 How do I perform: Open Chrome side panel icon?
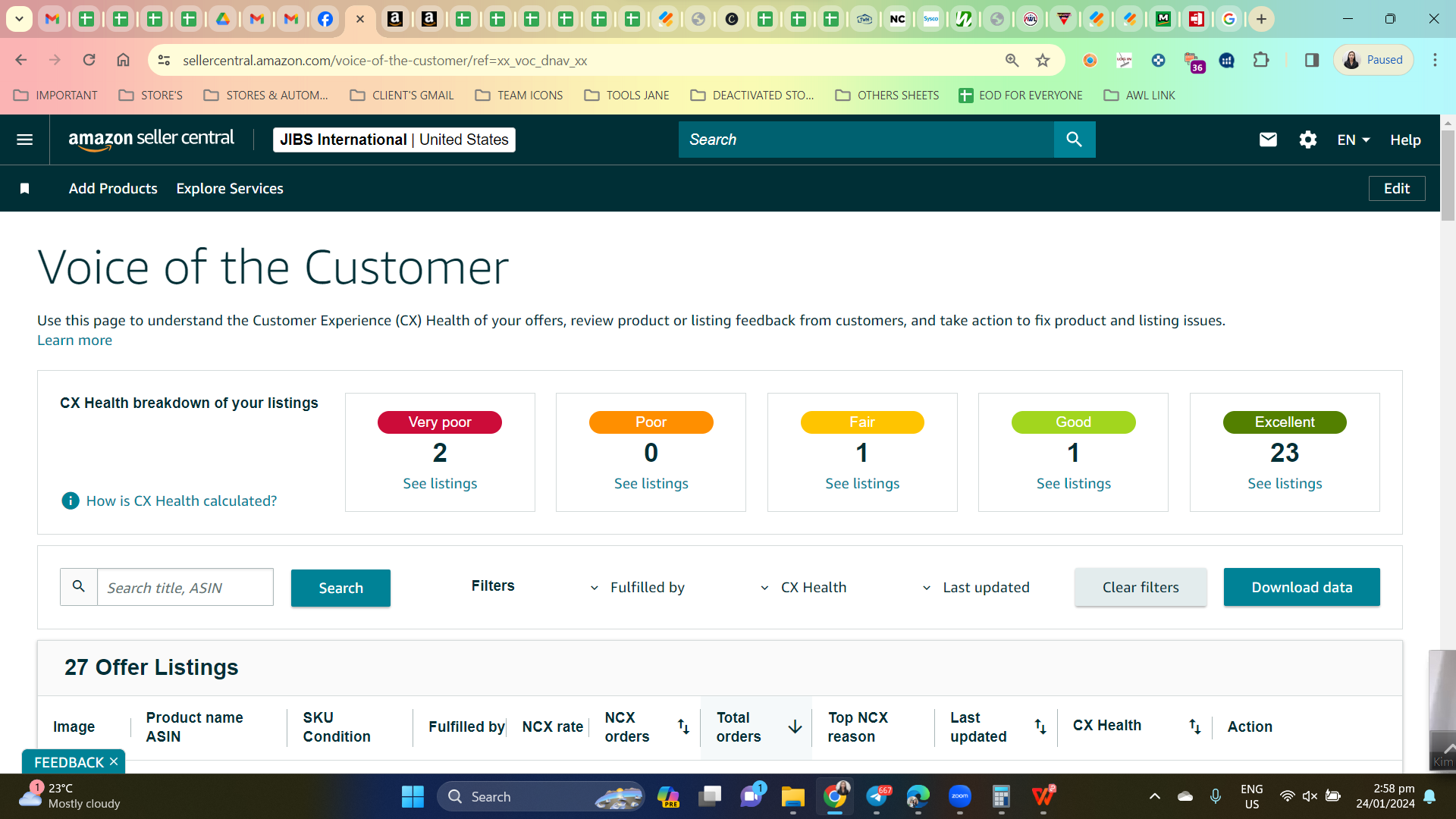tap(1312, 60)
